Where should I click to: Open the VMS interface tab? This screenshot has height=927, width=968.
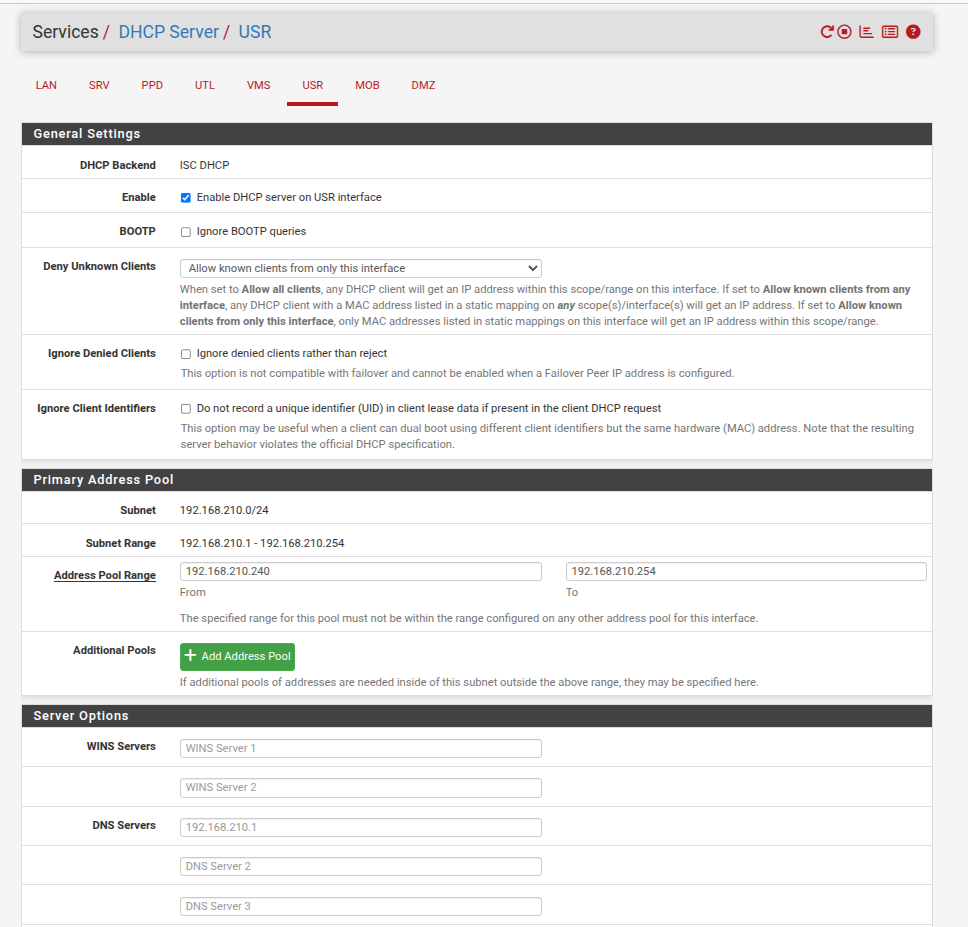(x=258, y=86)
